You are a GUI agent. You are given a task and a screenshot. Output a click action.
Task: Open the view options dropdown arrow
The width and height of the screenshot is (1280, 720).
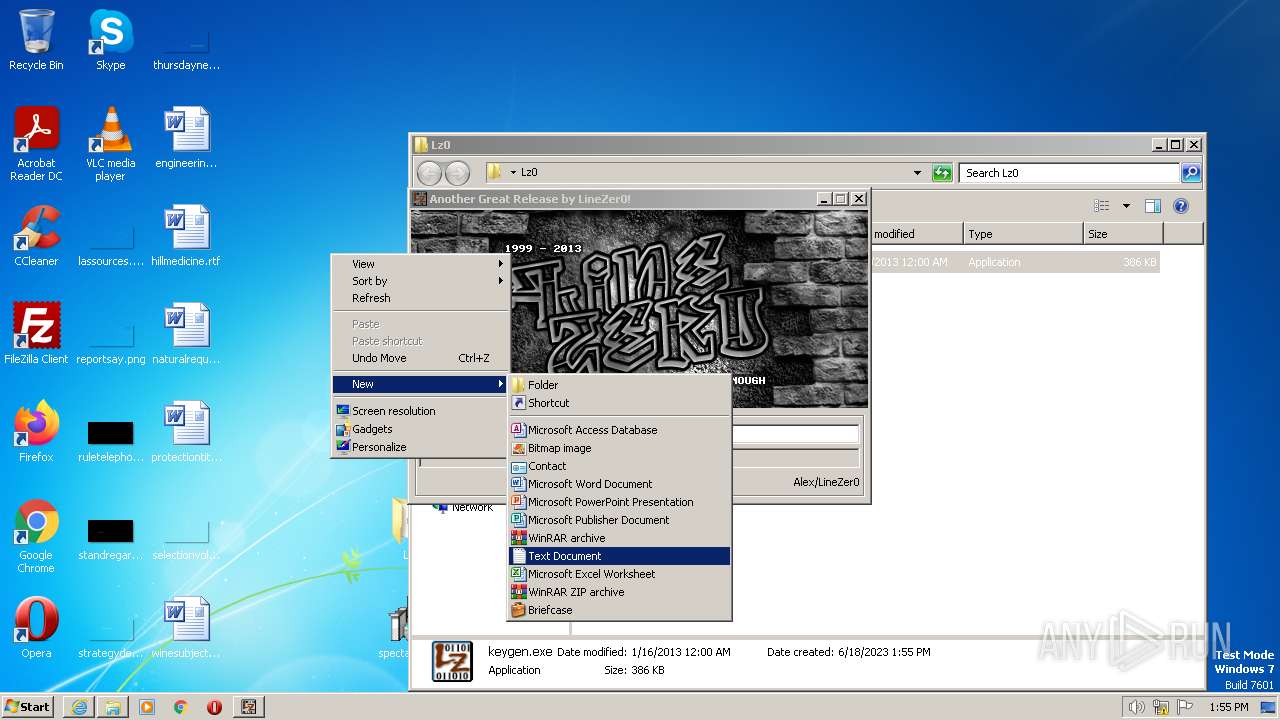point(1126,206)
